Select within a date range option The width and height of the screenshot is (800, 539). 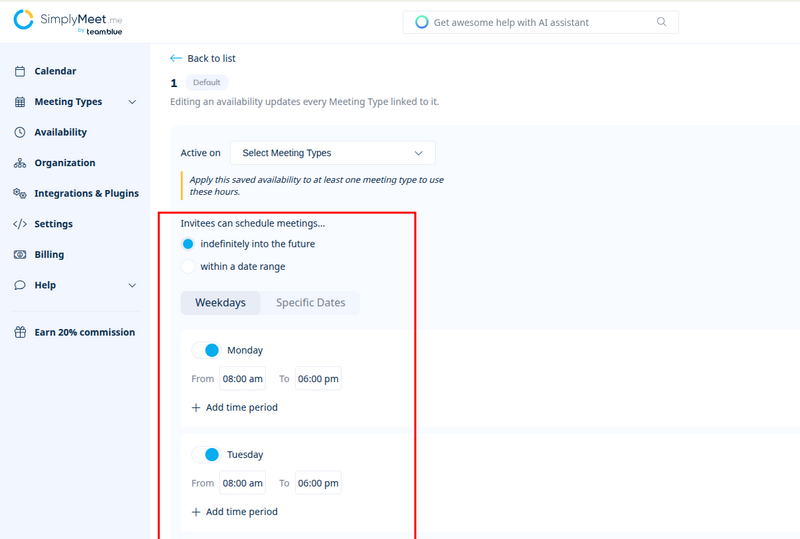pyautogui.click(x=188, y=266)
